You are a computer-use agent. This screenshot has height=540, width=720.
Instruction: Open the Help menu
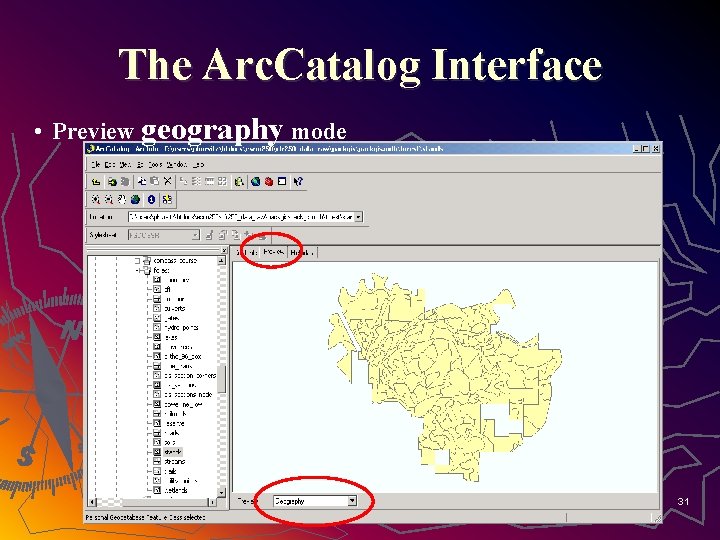[x=198, y=164]
